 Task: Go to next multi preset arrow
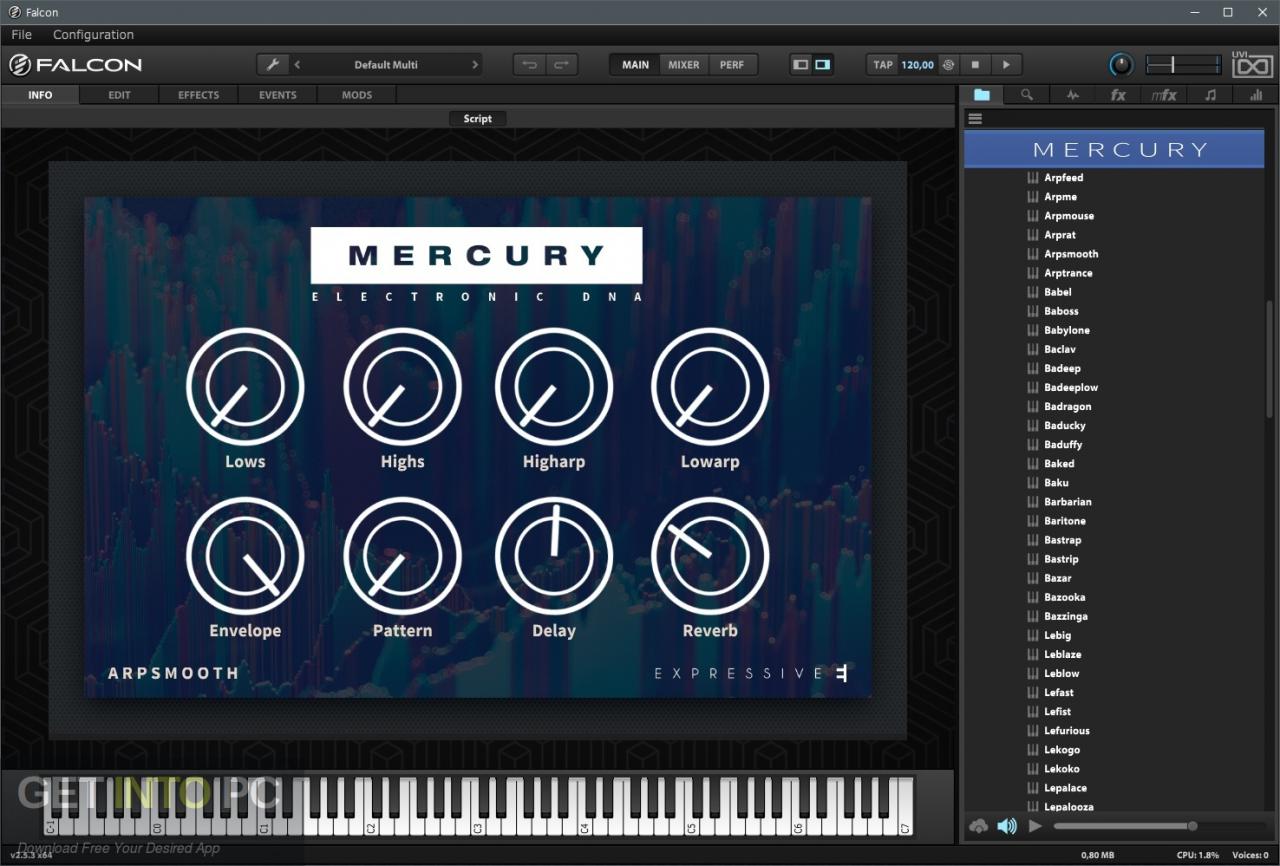tap(474, 65)
